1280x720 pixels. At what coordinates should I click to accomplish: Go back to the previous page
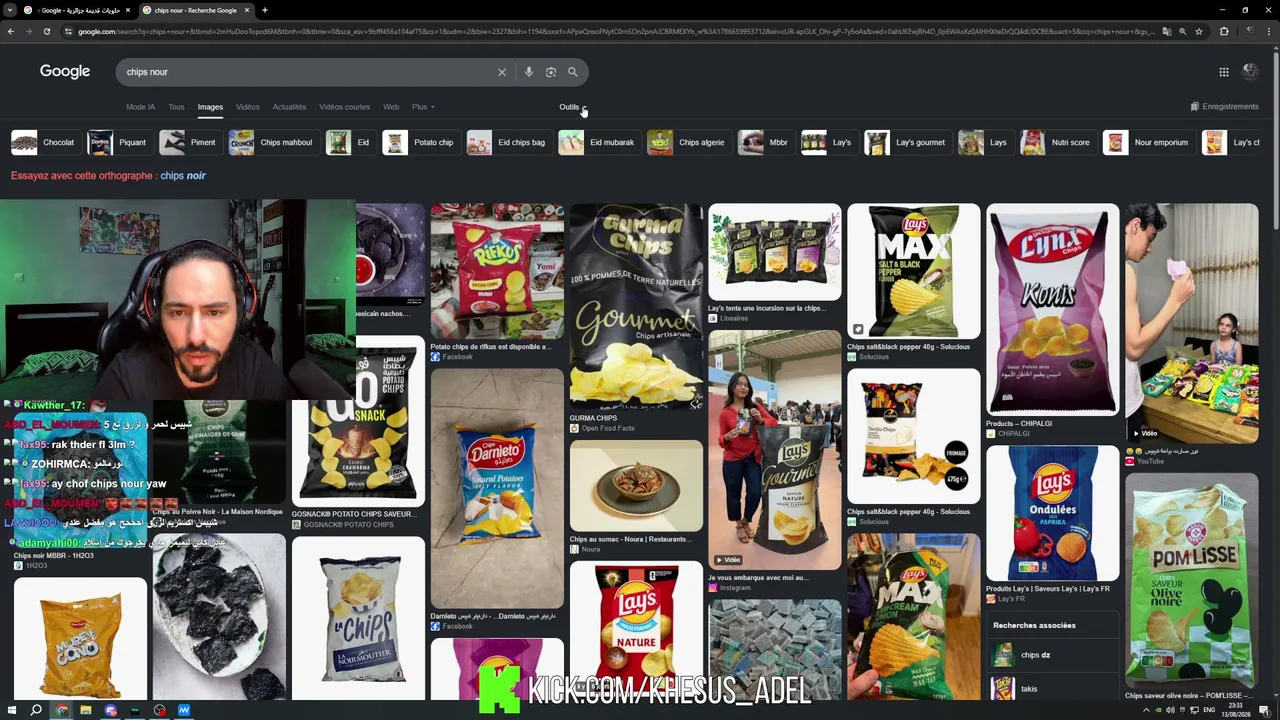[x=11, y=31]
